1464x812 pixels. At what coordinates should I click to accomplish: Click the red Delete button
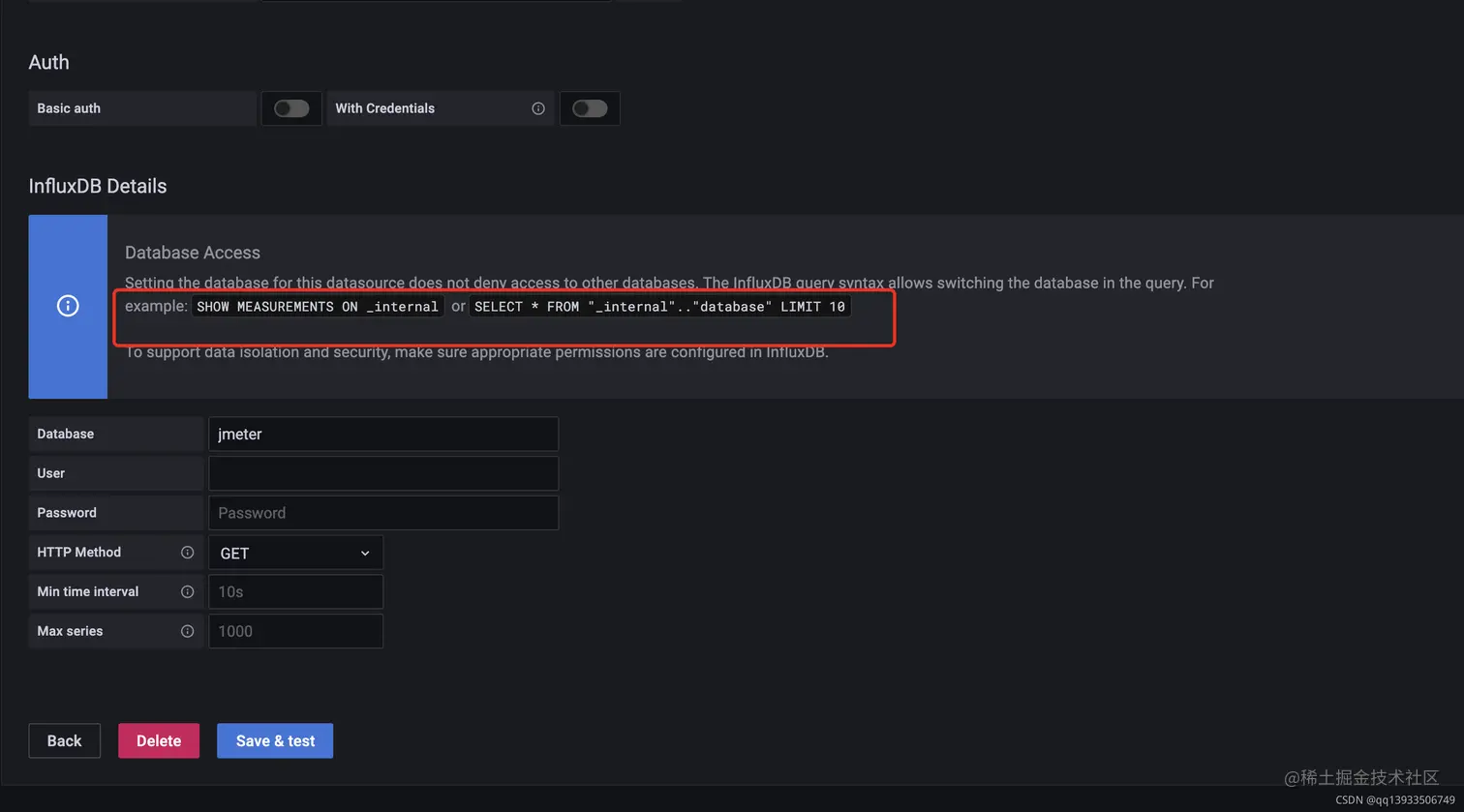pyautogui.click(x=159, y=740)
